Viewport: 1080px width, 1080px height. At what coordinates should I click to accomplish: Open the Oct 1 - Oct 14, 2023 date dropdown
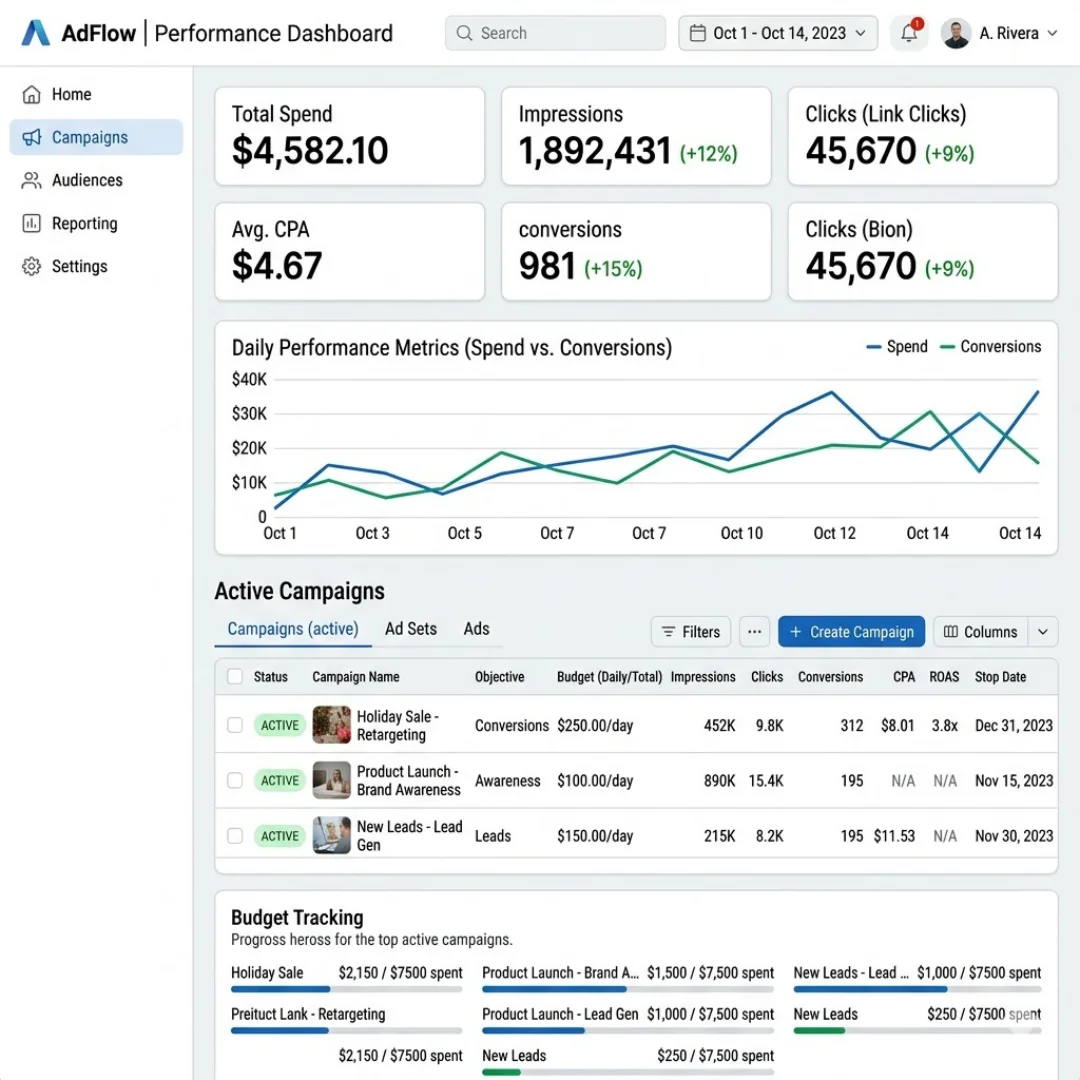(778, 33)
